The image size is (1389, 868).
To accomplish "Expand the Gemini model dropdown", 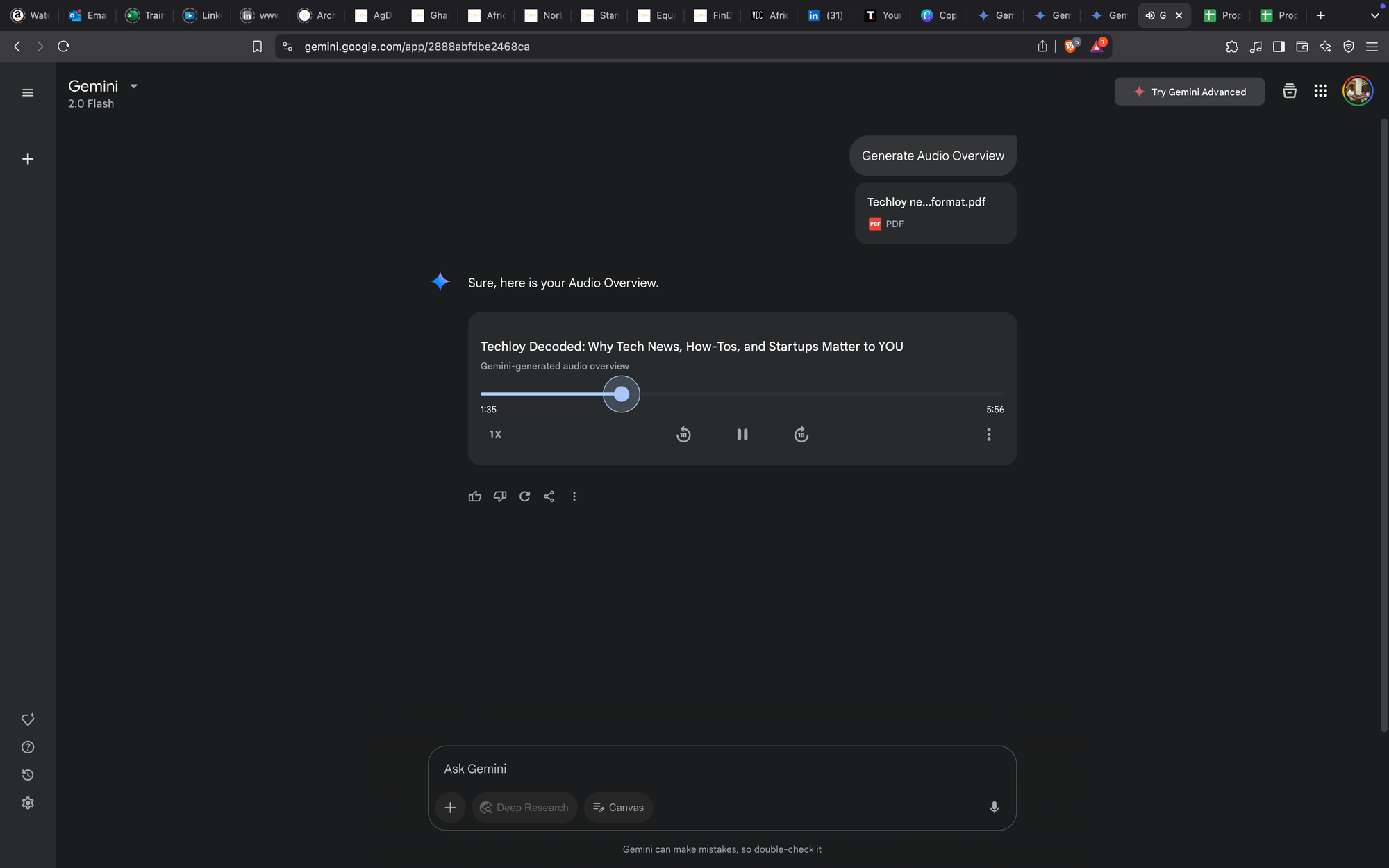I will tap(133, 86).
